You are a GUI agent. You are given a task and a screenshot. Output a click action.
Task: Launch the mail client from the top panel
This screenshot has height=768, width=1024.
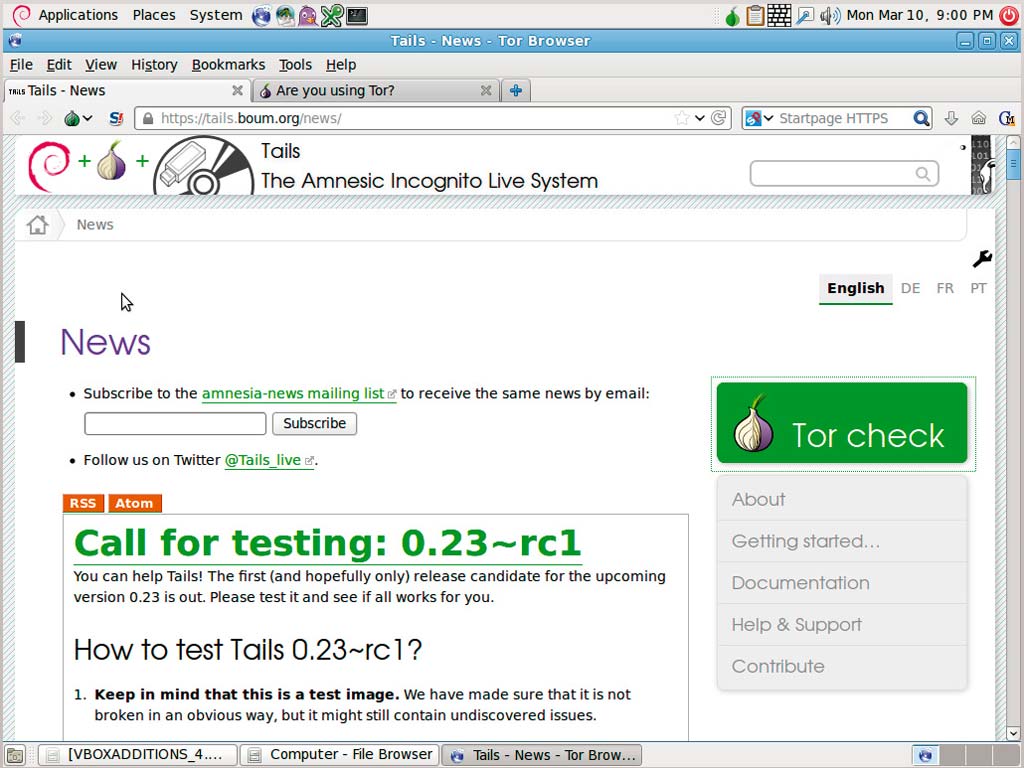click(285, 15)
